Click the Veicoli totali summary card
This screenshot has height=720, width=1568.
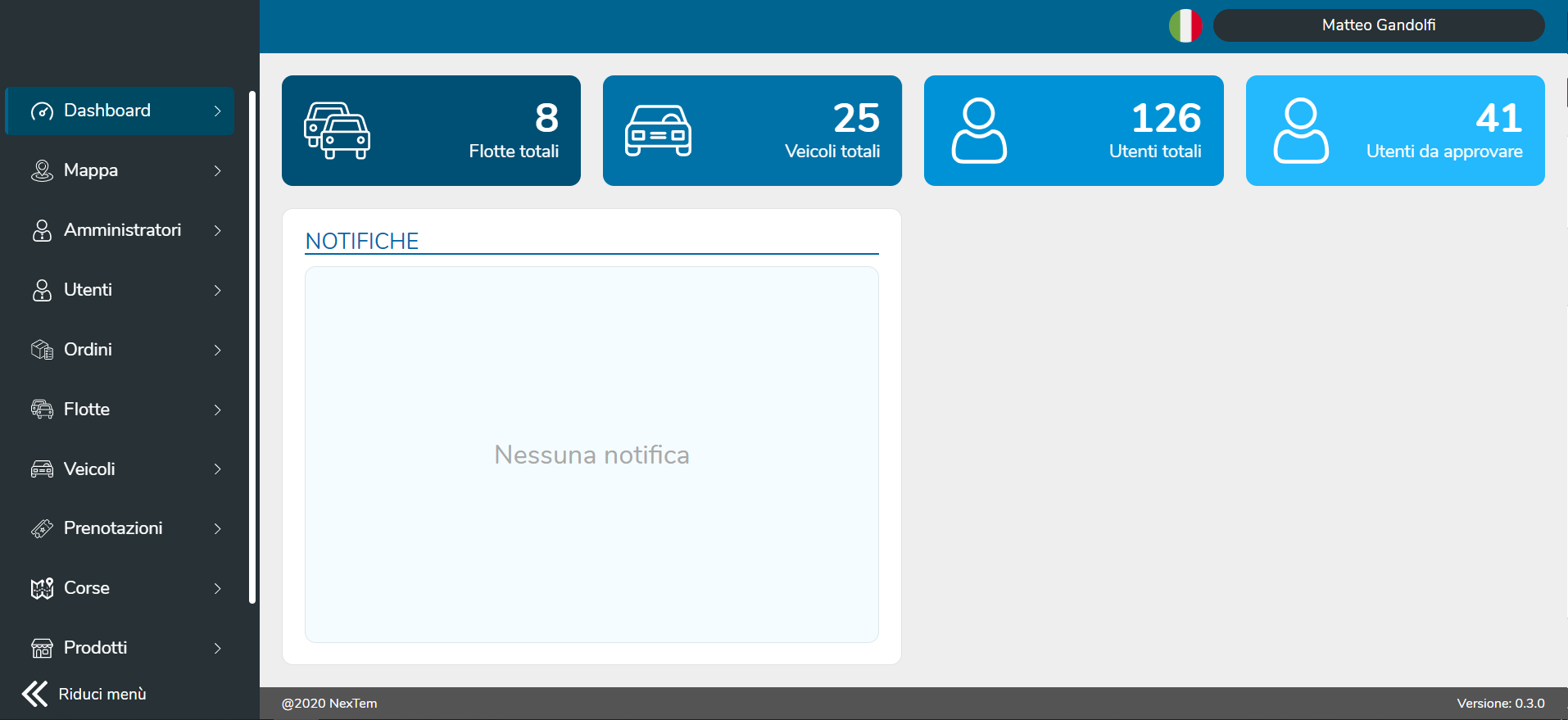(752, 131)
